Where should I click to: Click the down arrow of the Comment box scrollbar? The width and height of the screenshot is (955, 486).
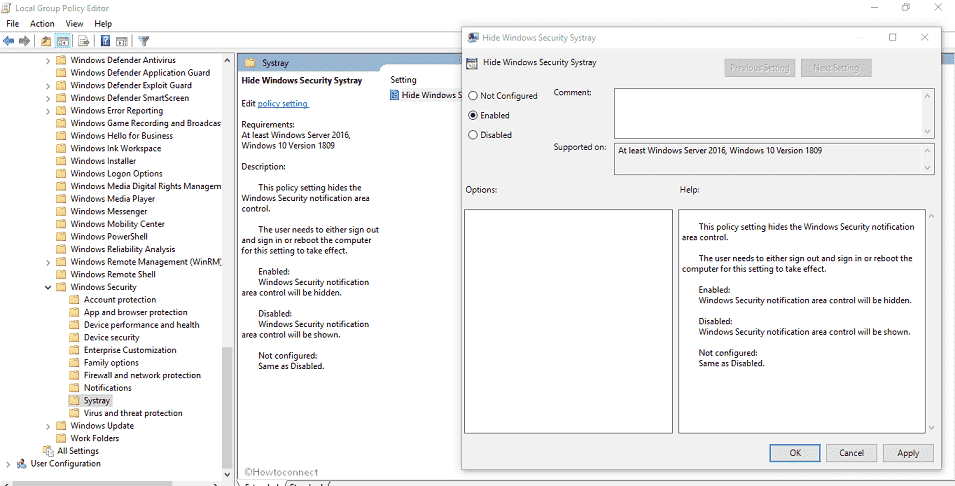pyautogui.click(x=928, y=132)
